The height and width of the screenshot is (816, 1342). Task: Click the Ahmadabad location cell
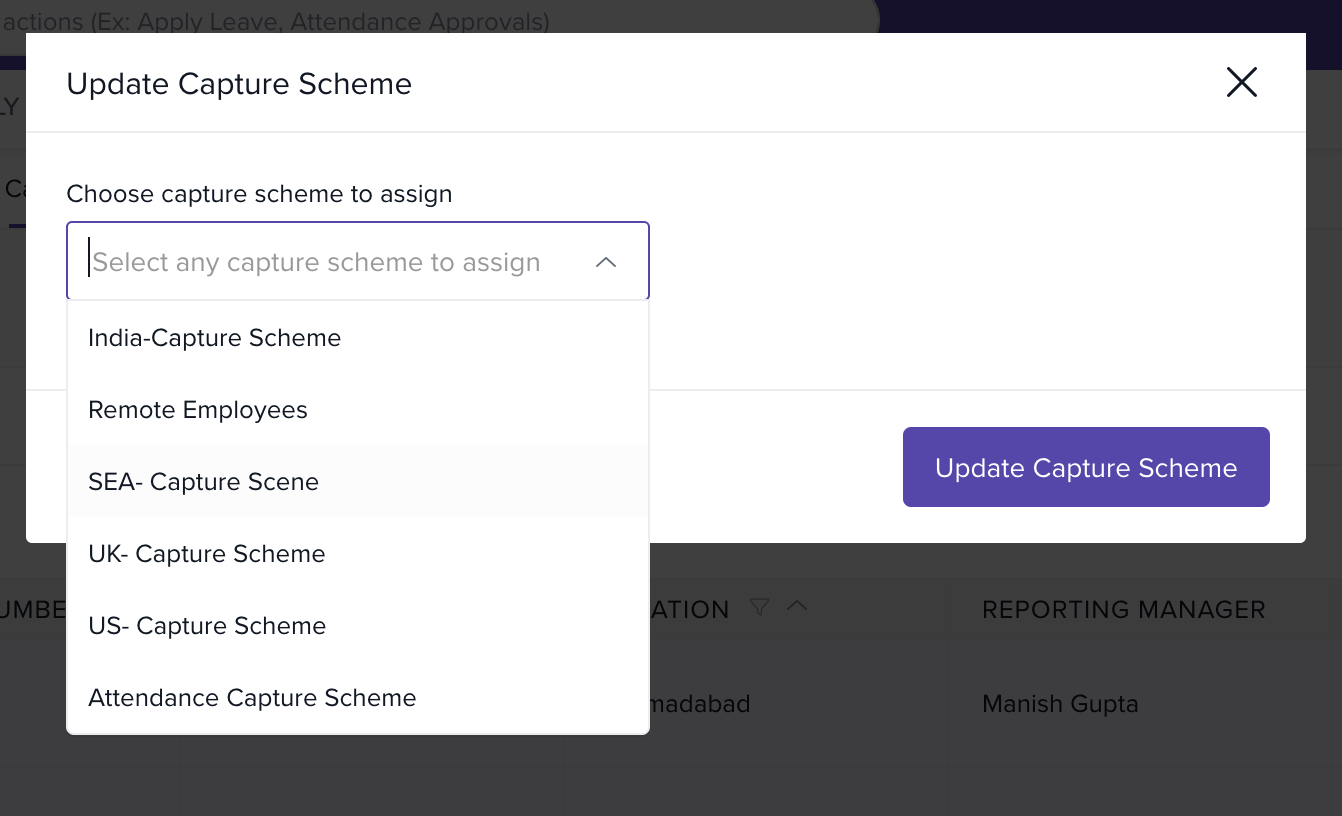pos(700,704)
